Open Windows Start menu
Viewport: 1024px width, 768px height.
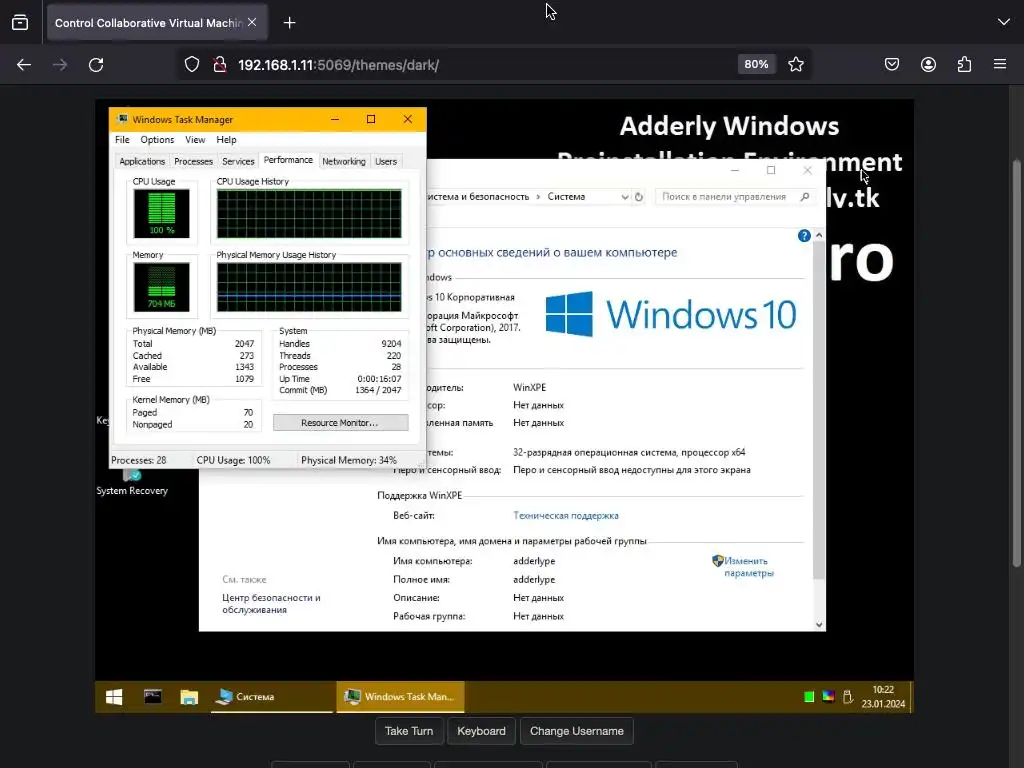[x=114, y=697]
